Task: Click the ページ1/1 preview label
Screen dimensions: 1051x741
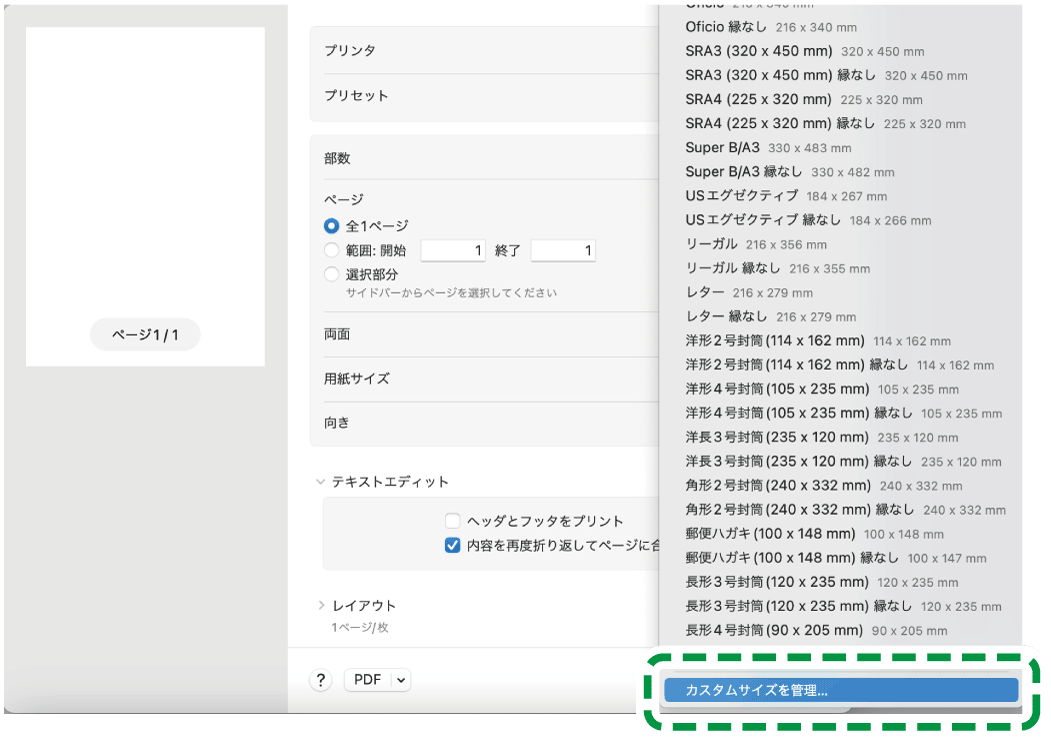Action: pos(145,335)
